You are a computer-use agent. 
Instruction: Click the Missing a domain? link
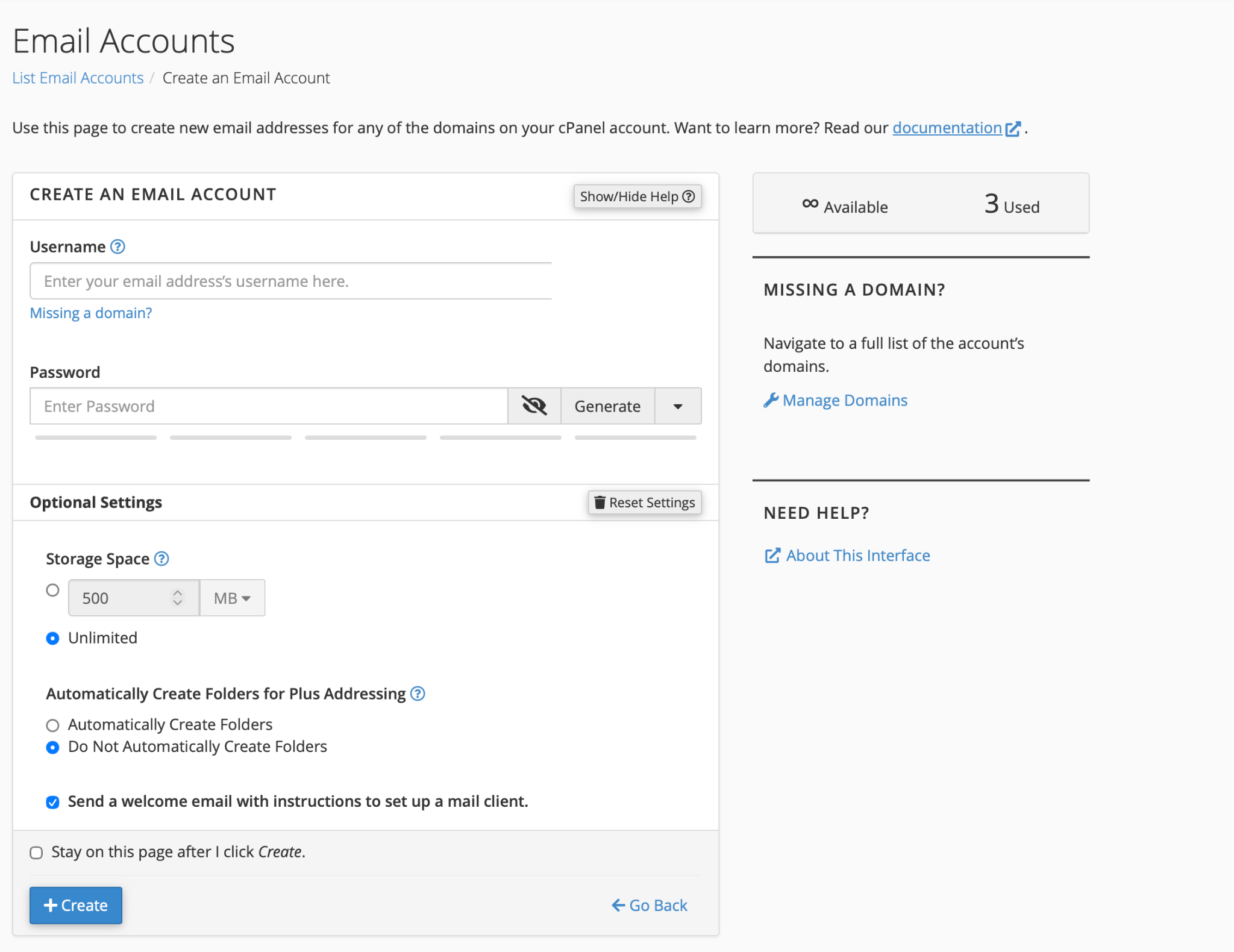tap(91, 313)
